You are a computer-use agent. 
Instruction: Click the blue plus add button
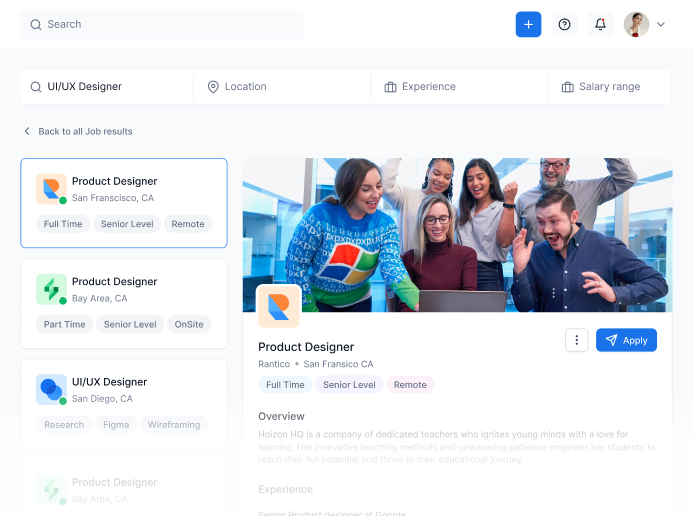tap(528, 24)
